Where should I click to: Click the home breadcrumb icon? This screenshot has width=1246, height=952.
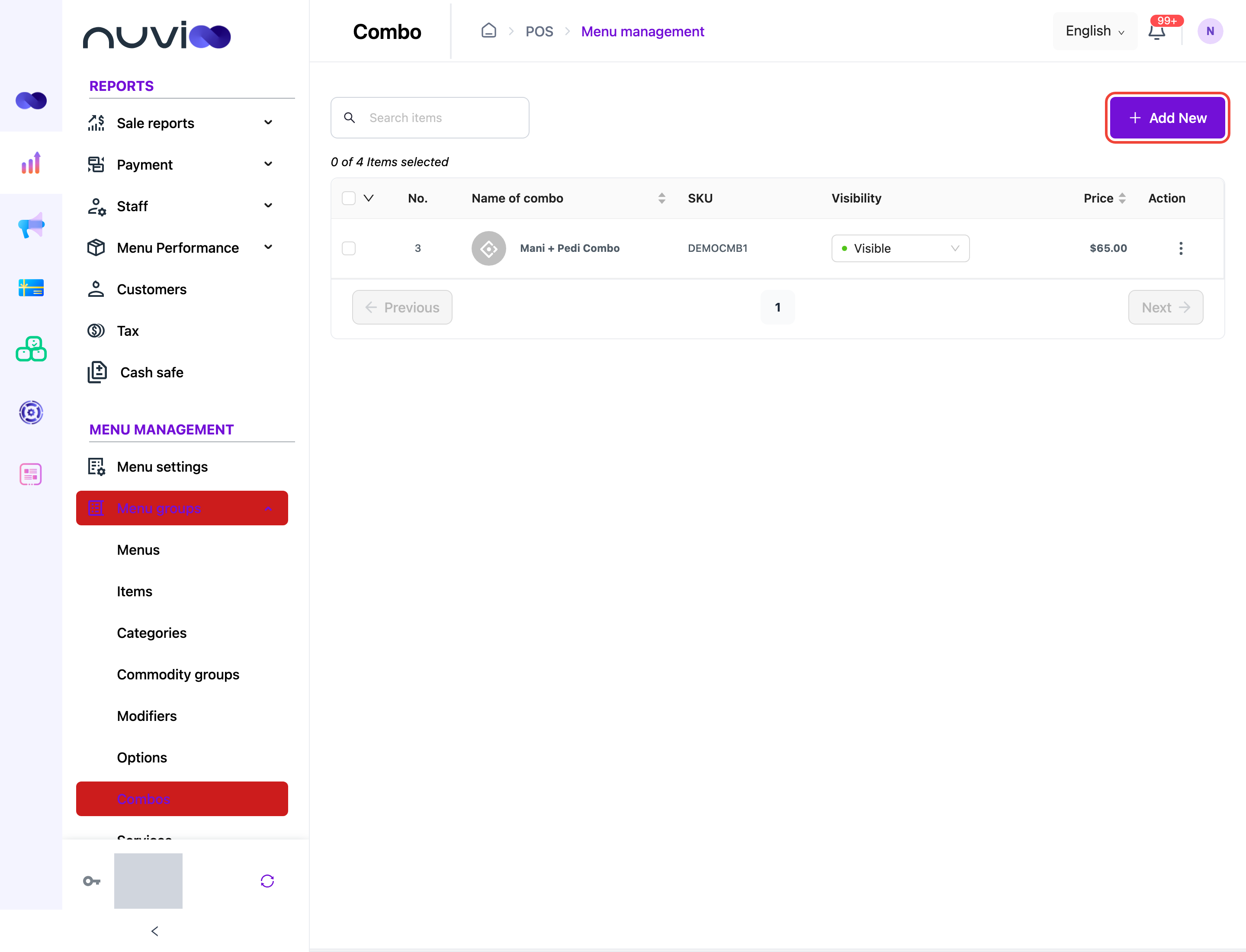pyautogui.click(x=488, y=31)
